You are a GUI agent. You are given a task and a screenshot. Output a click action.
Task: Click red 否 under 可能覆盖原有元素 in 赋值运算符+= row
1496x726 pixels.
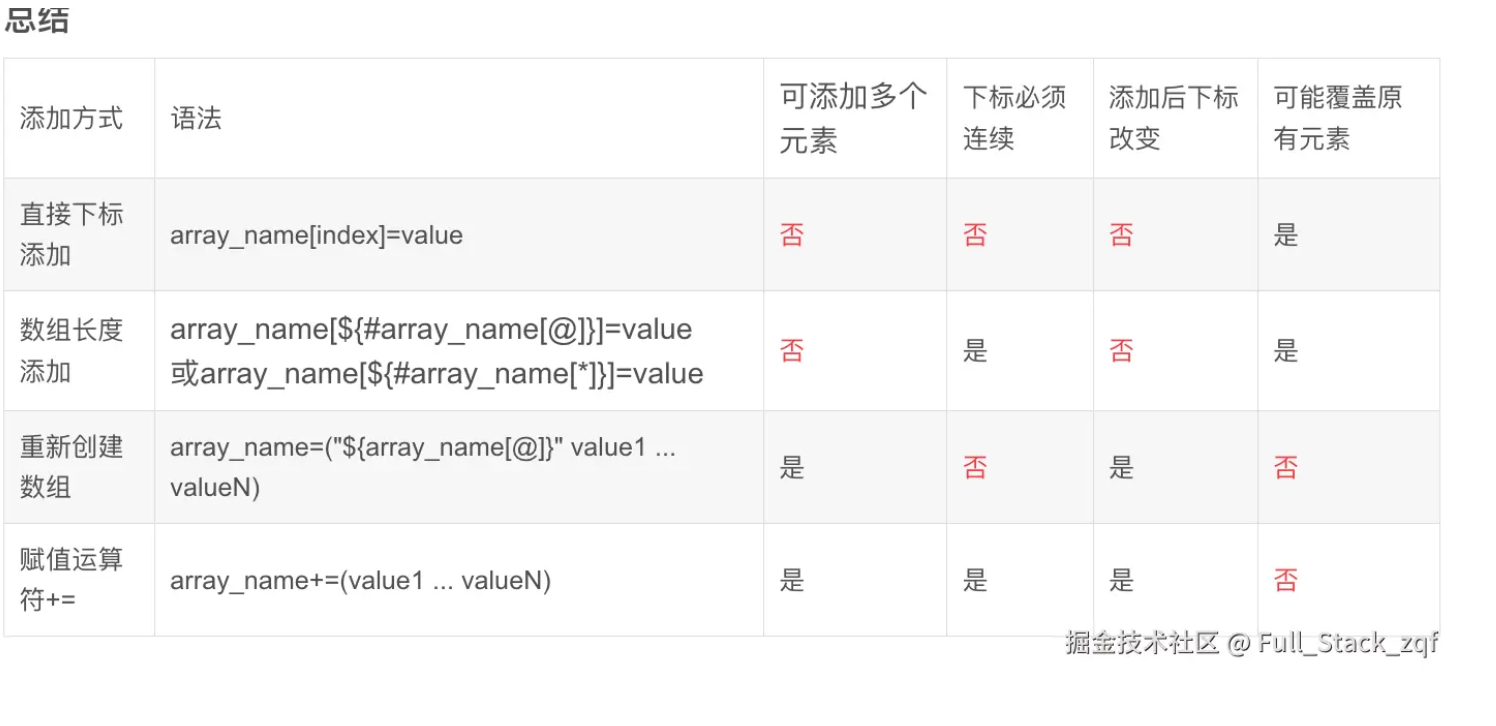pos(1285,580)
